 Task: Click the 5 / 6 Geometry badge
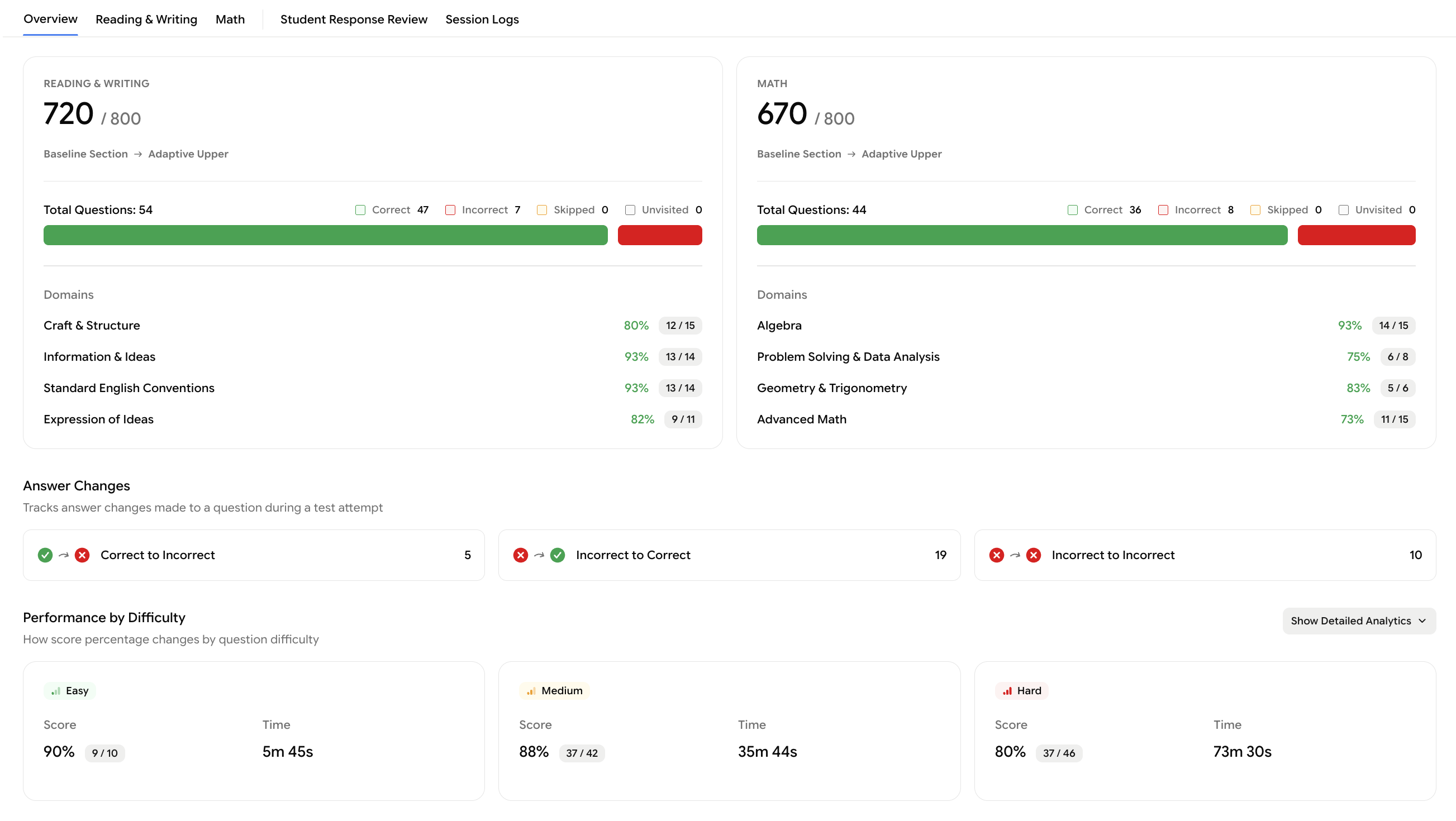point(1398,388)
